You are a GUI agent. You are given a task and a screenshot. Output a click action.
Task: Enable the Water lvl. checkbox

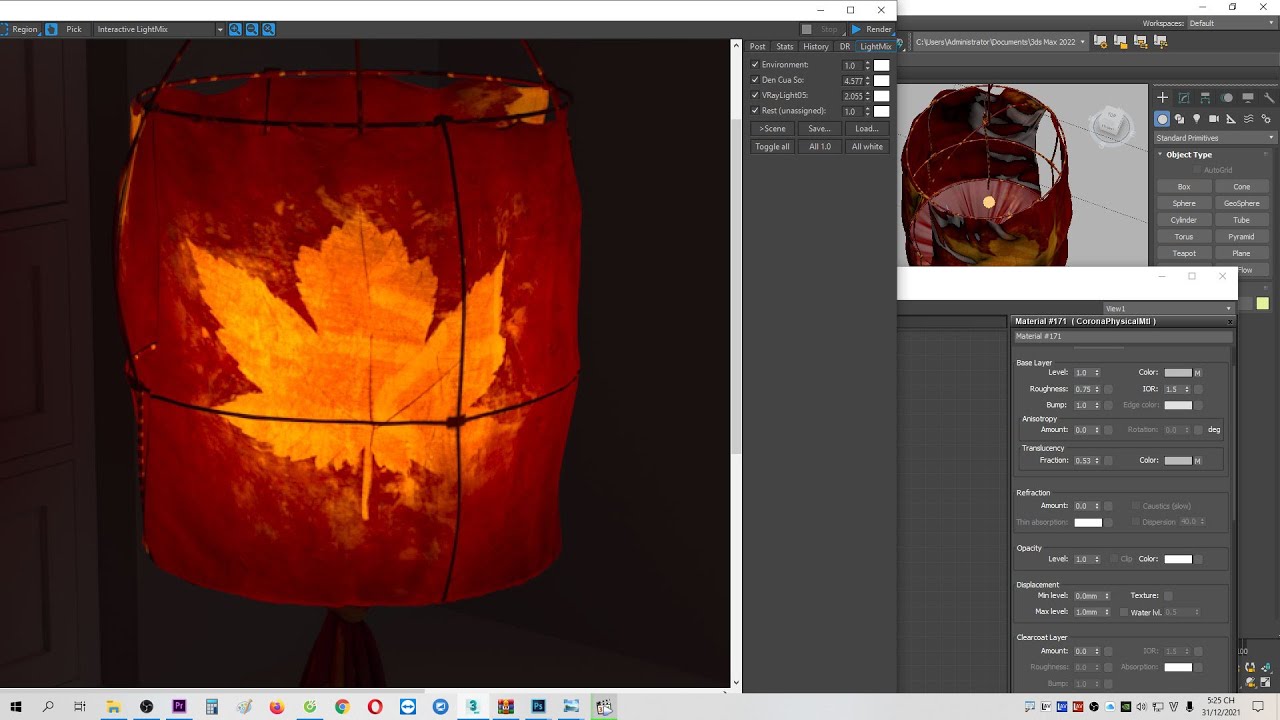[1124, 612]
